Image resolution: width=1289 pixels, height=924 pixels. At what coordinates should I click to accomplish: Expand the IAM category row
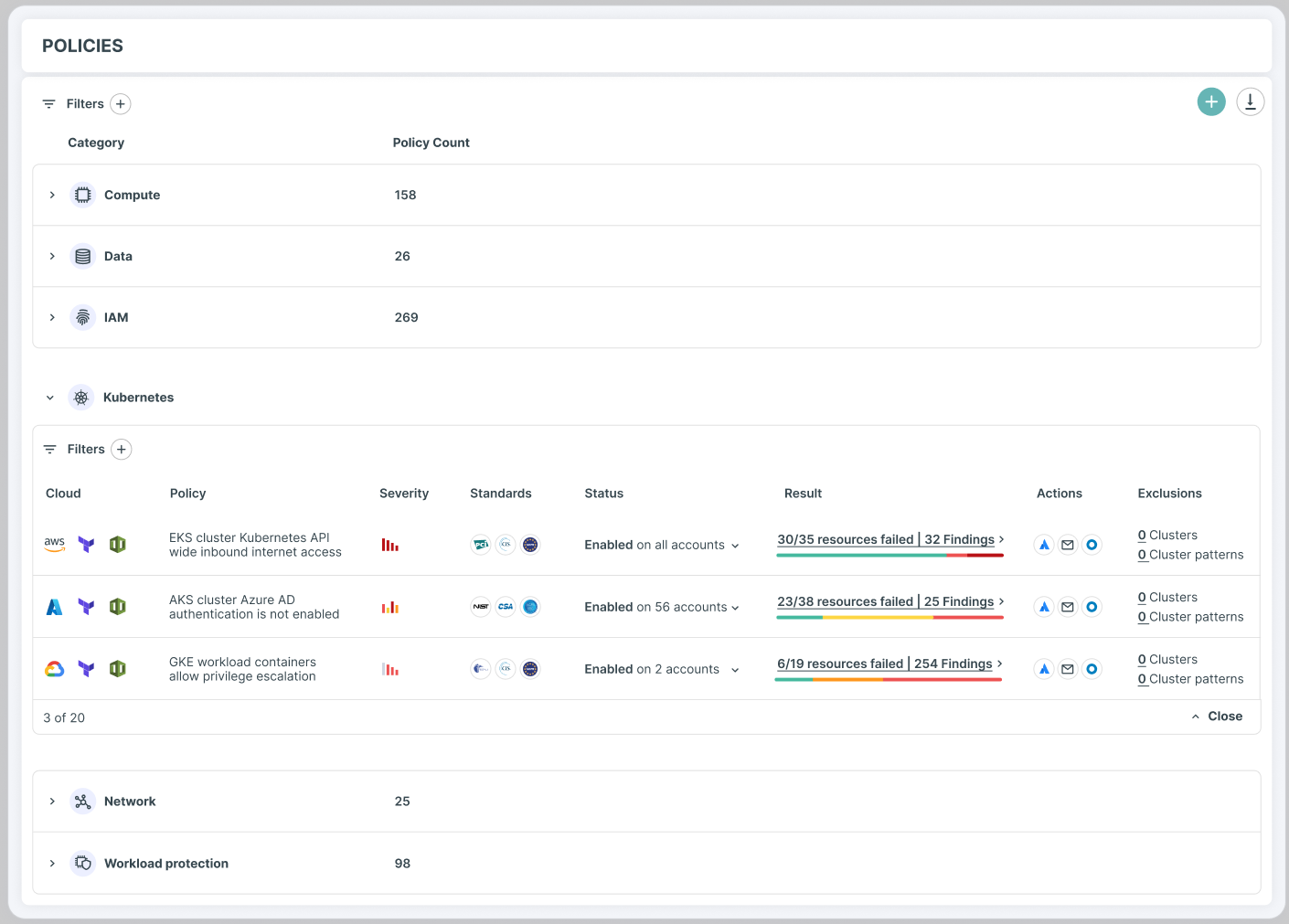pyautogui.click(x=52, y=317)
